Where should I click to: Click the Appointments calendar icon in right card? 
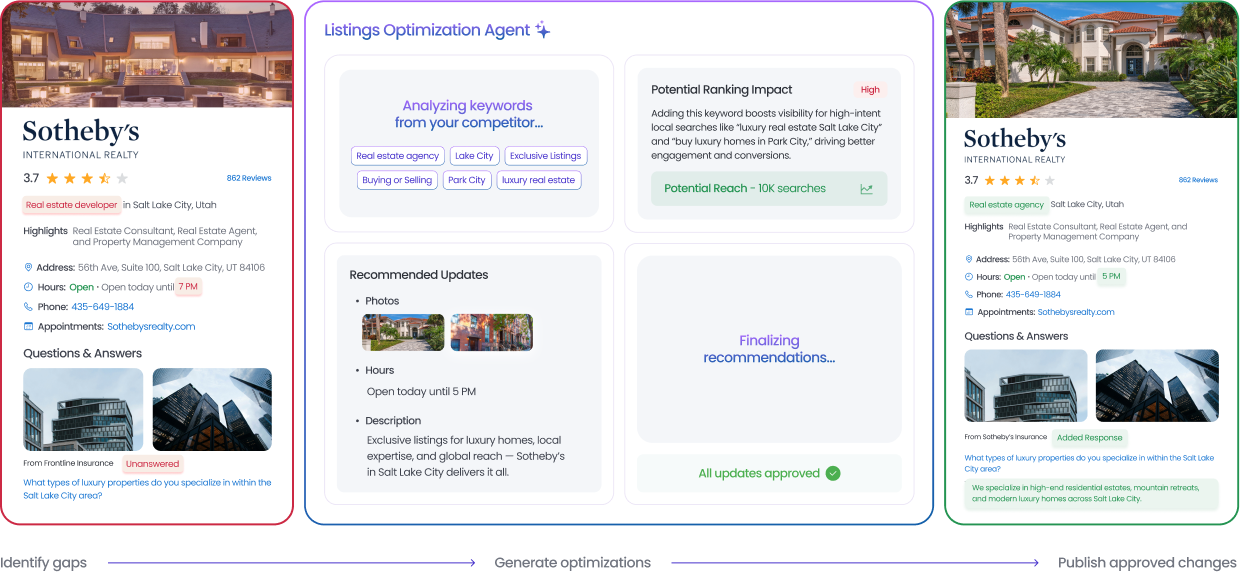969,312
